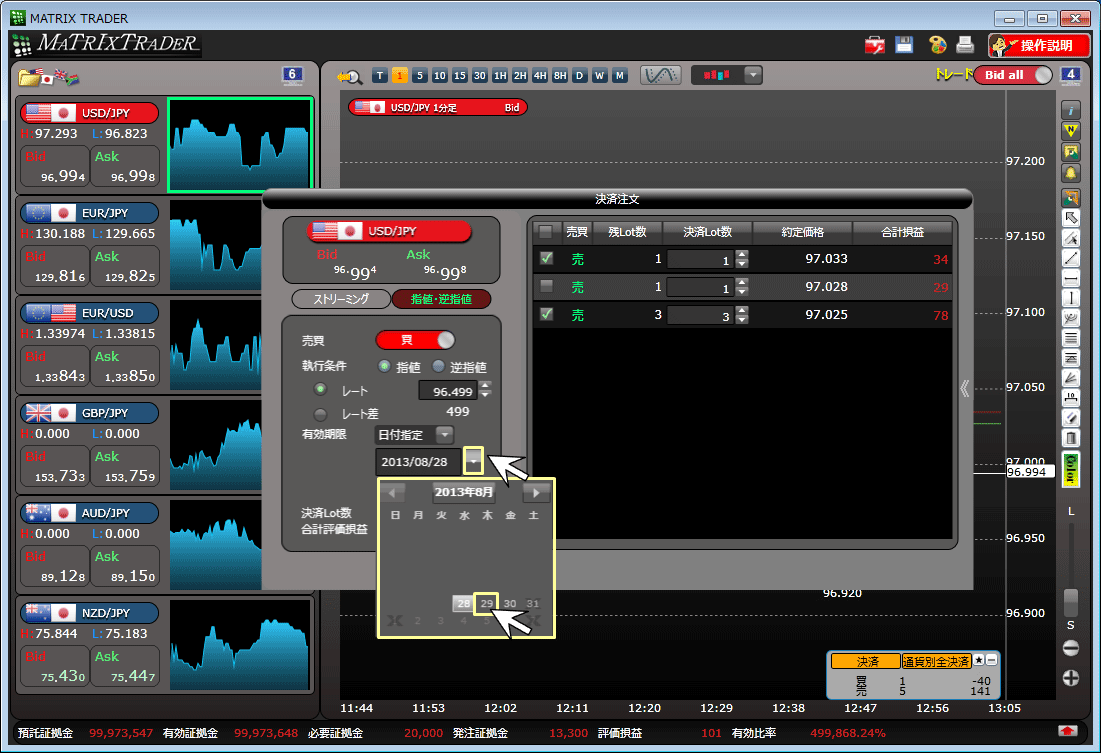Toggle the header select-all checkbox

coord(546,231)
